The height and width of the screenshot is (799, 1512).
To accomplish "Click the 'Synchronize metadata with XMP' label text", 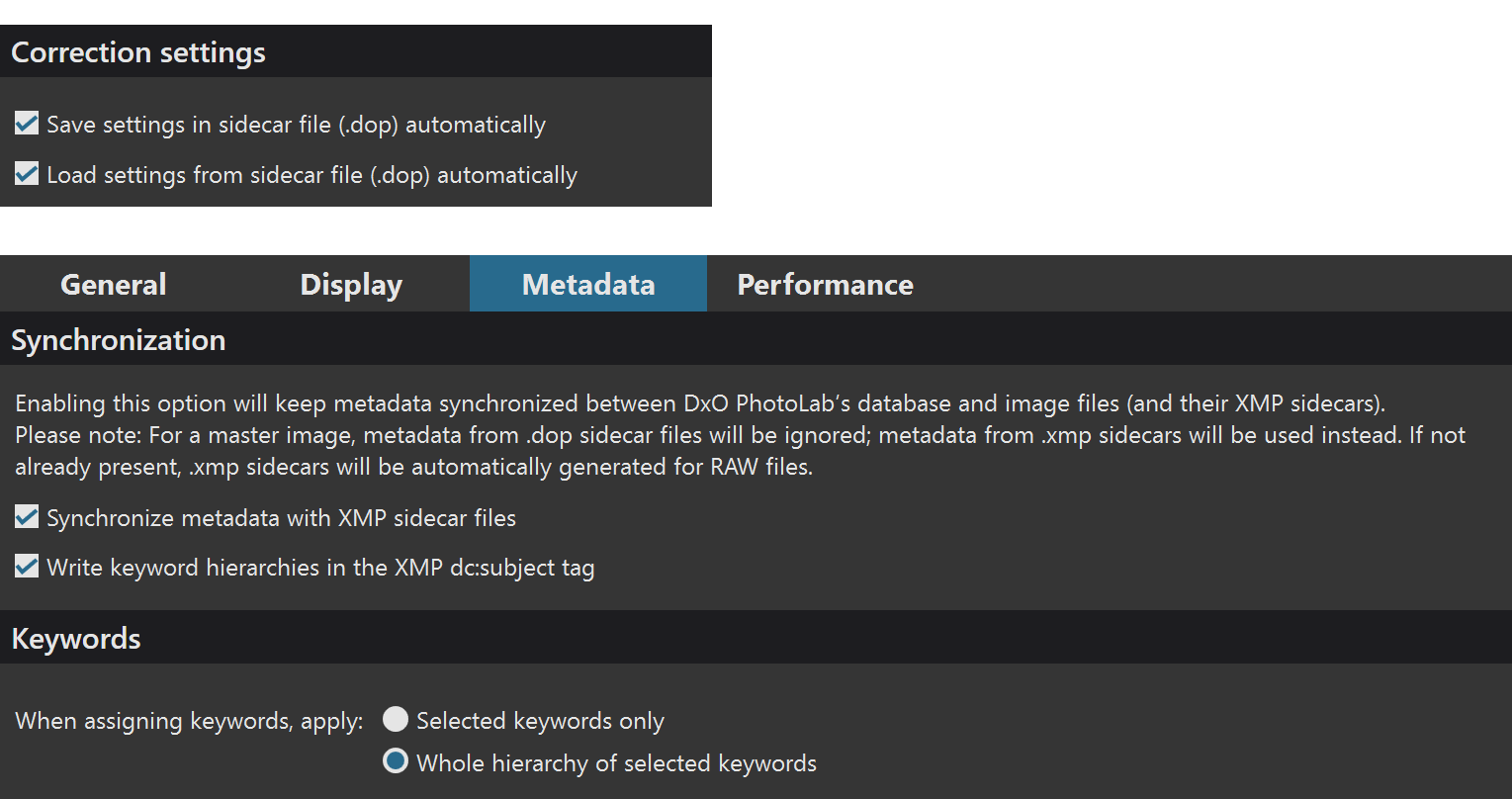I will (281, 518).
